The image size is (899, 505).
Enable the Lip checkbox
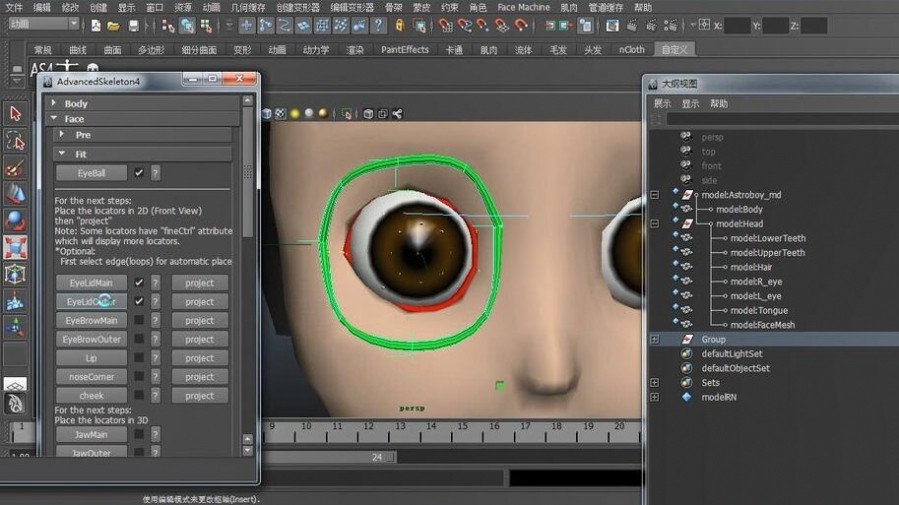tap(139, 358)
